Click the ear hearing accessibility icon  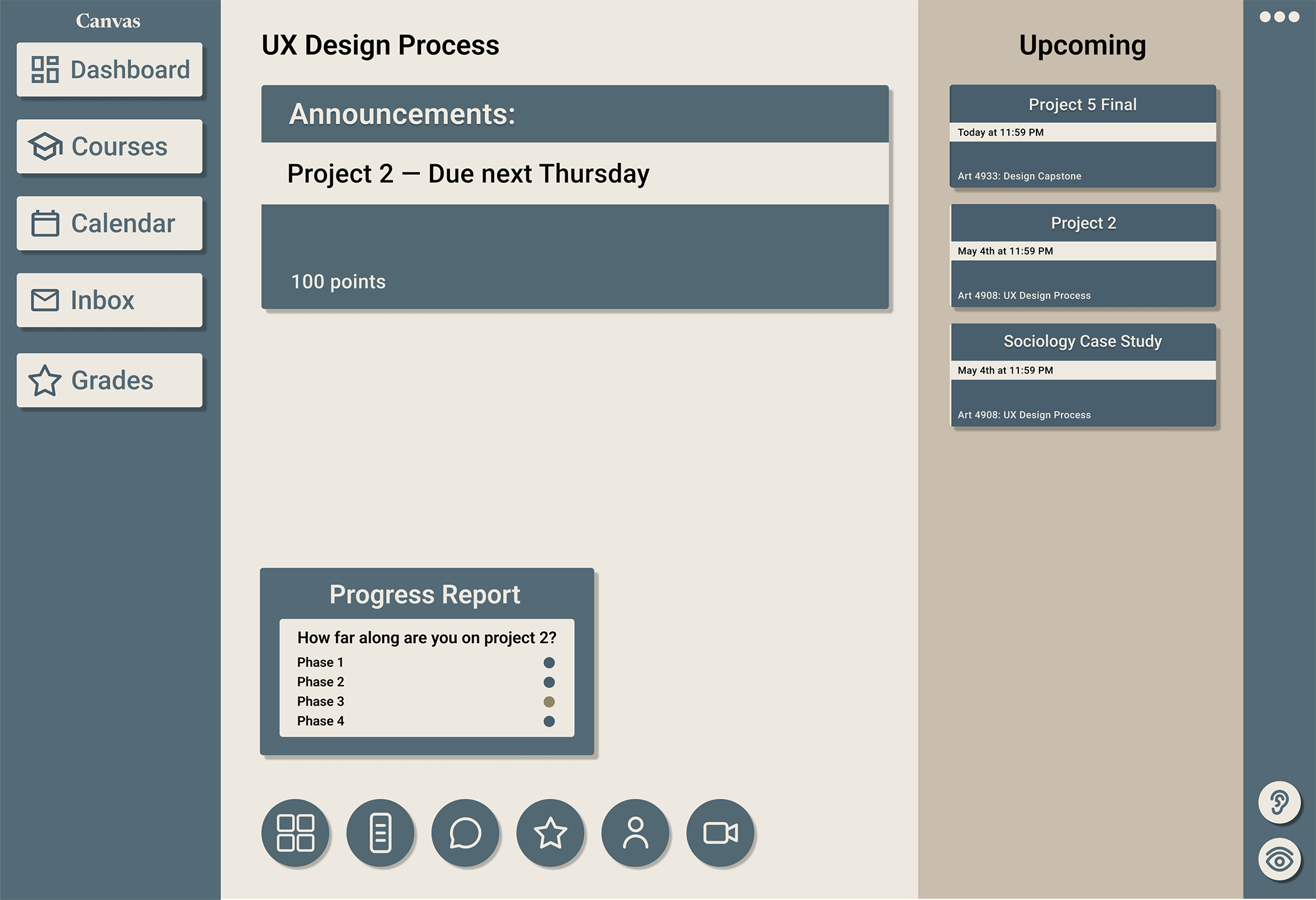(x=1280, y=802)
